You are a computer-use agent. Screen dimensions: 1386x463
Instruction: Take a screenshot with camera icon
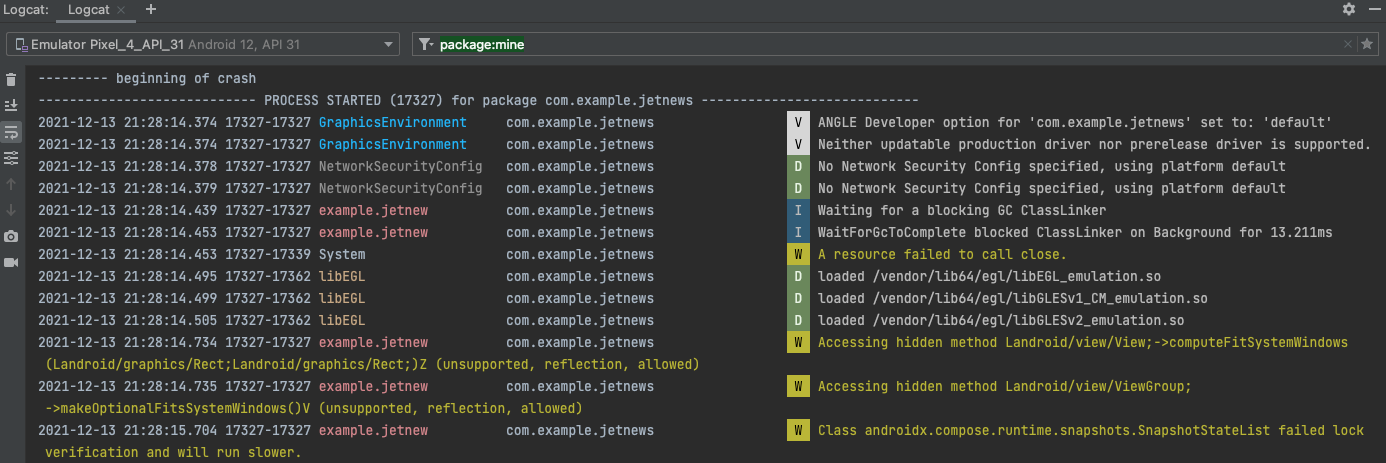pyautogui.click(x=11, y=236)
